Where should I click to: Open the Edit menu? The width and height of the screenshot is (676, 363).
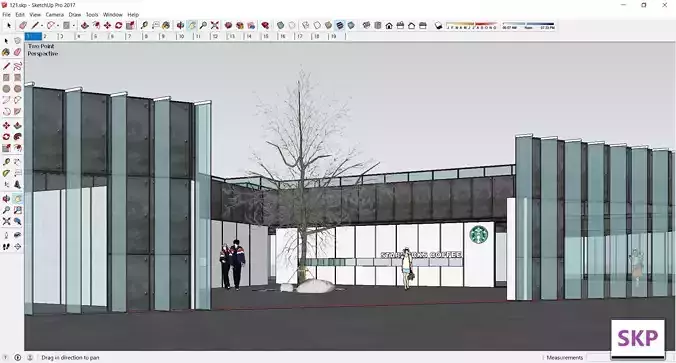[20, 15]
